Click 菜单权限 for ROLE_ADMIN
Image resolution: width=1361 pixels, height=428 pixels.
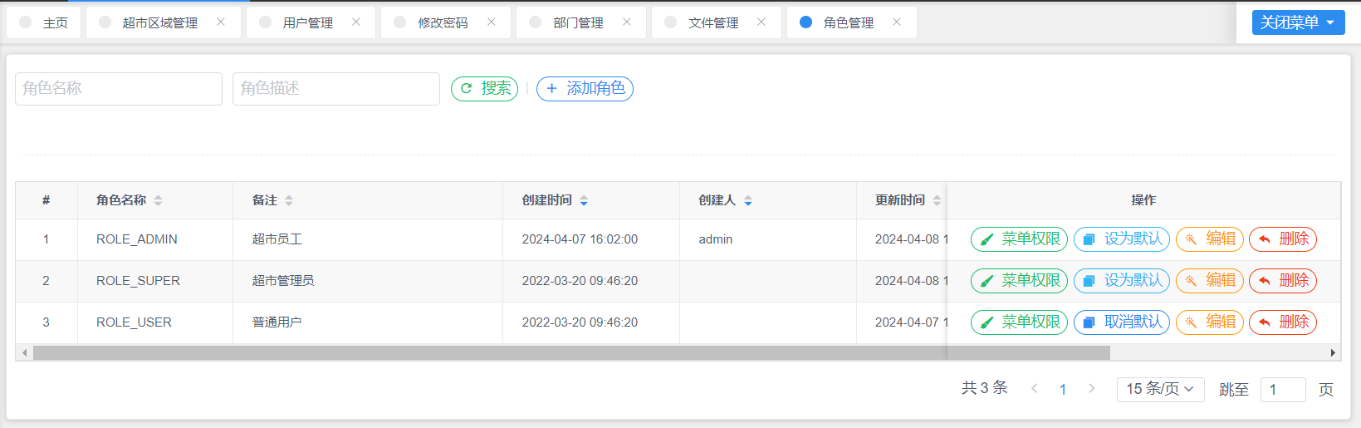(x=1019, y=239)
